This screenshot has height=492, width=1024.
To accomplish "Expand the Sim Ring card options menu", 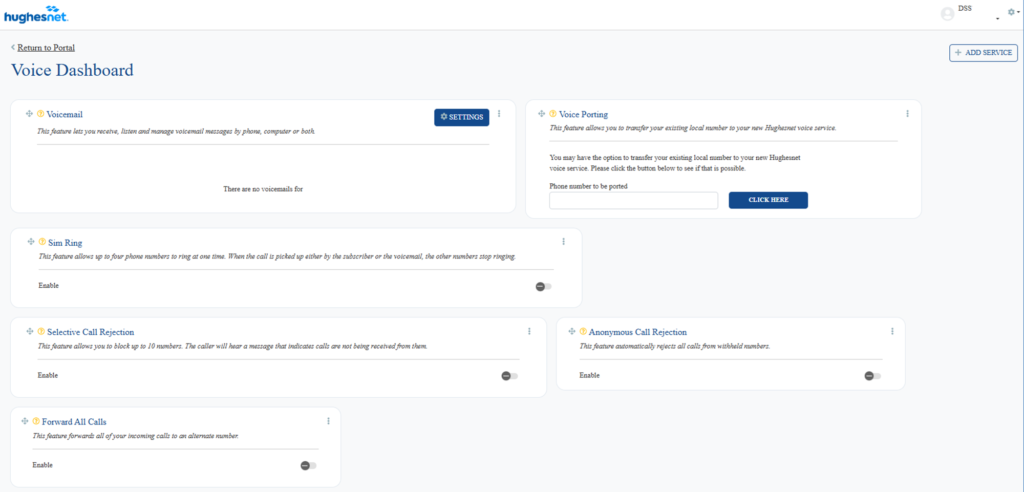I will pos(564,241).
